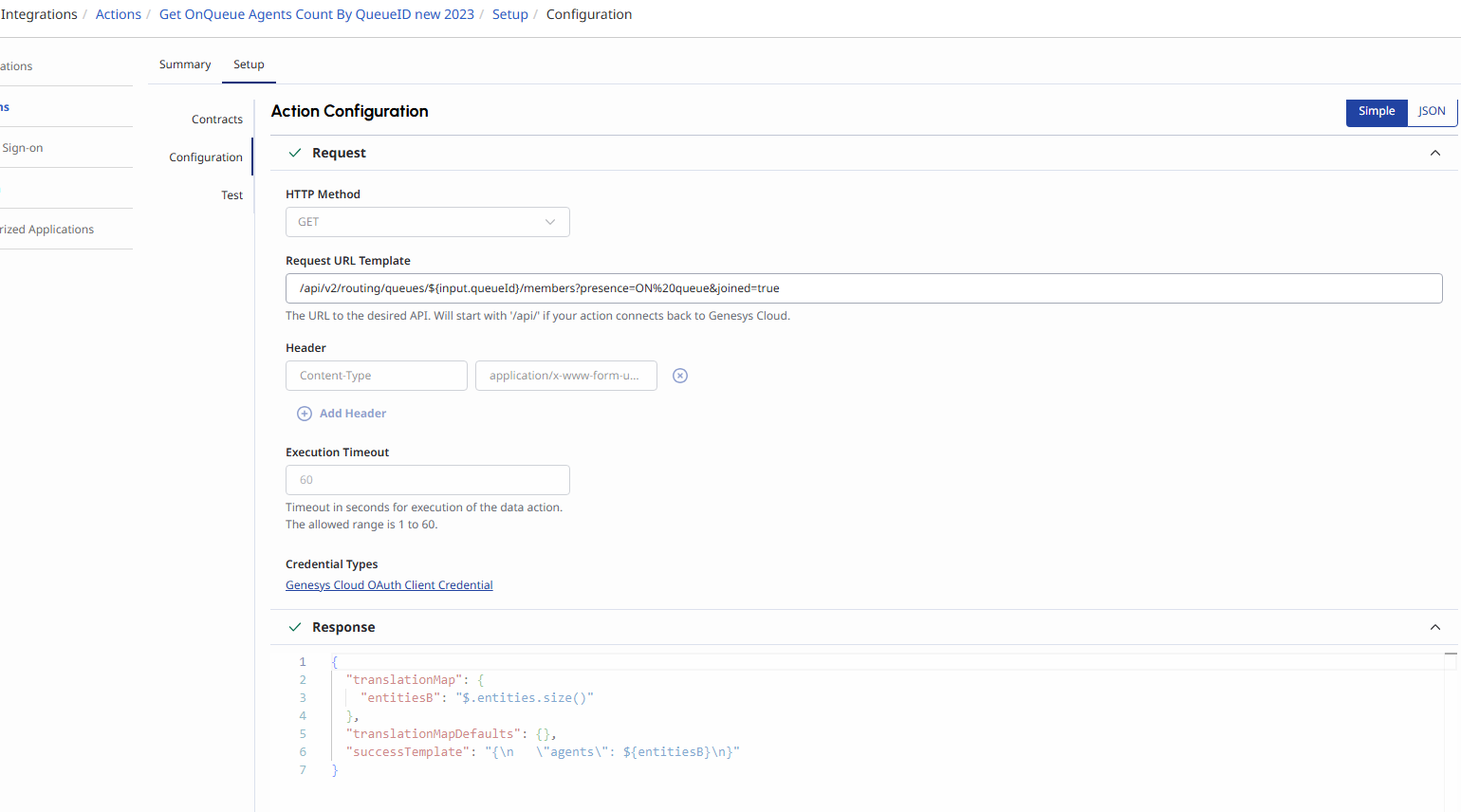
Task: Click the Content-Type header name field
Action: point(376,376)
